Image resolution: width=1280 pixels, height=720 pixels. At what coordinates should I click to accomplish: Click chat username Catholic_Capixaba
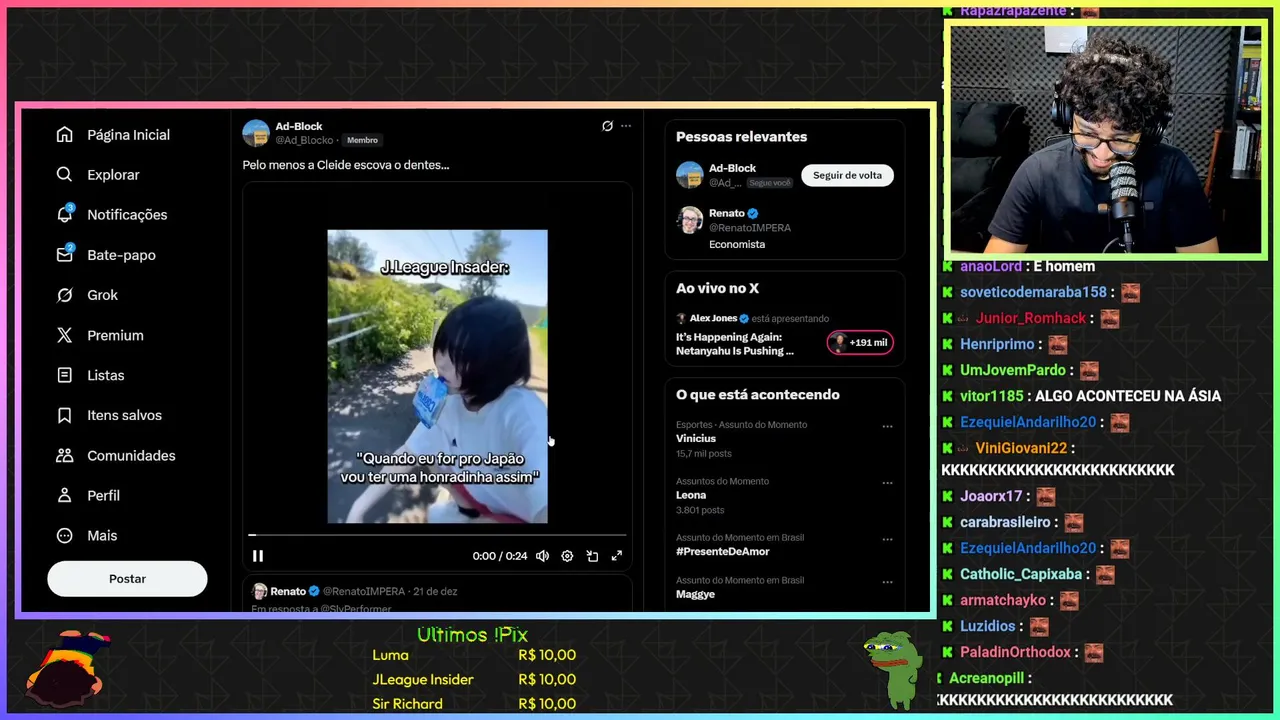[1021, 574]
